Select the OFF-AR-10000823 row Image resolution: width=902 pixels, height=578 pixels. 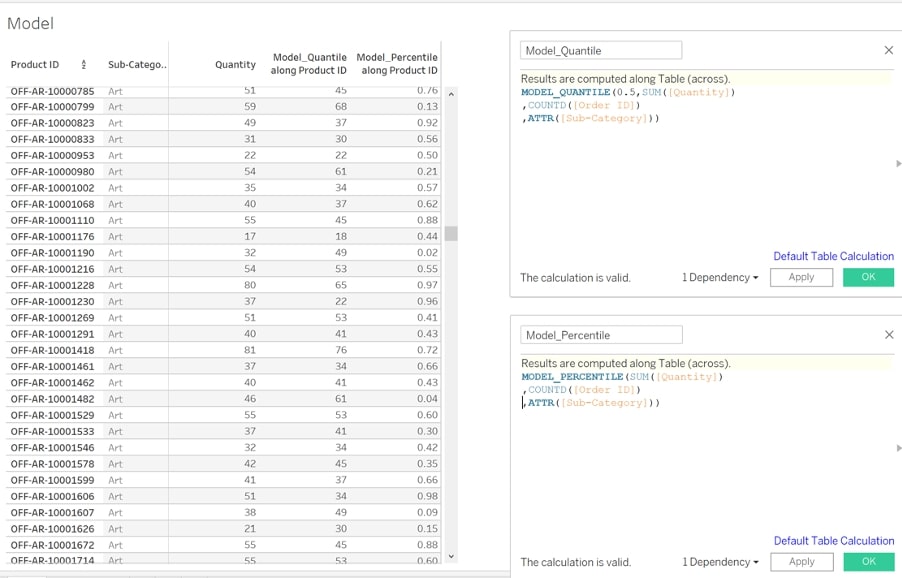[223, 123]
